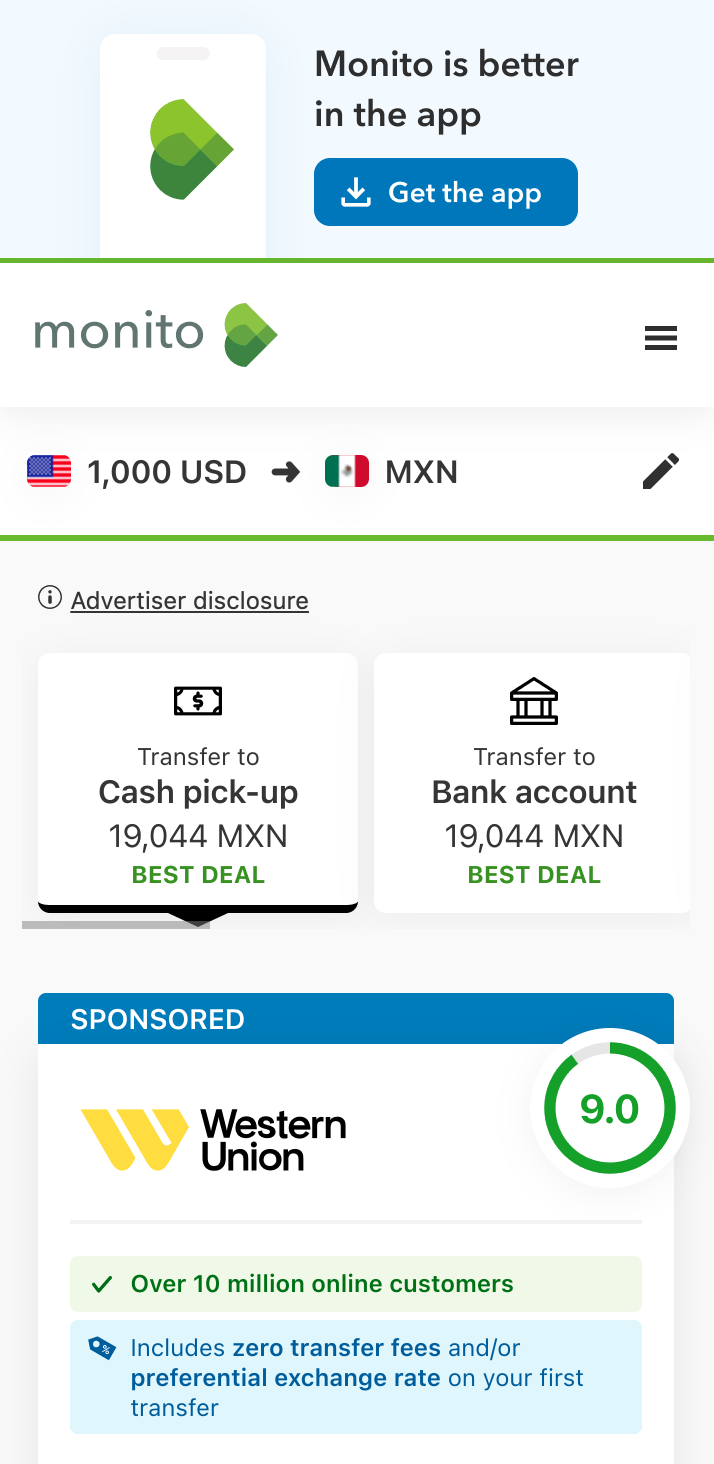Select the Bank account transfer tab
714x1464 pixels.
click(532, 783)
